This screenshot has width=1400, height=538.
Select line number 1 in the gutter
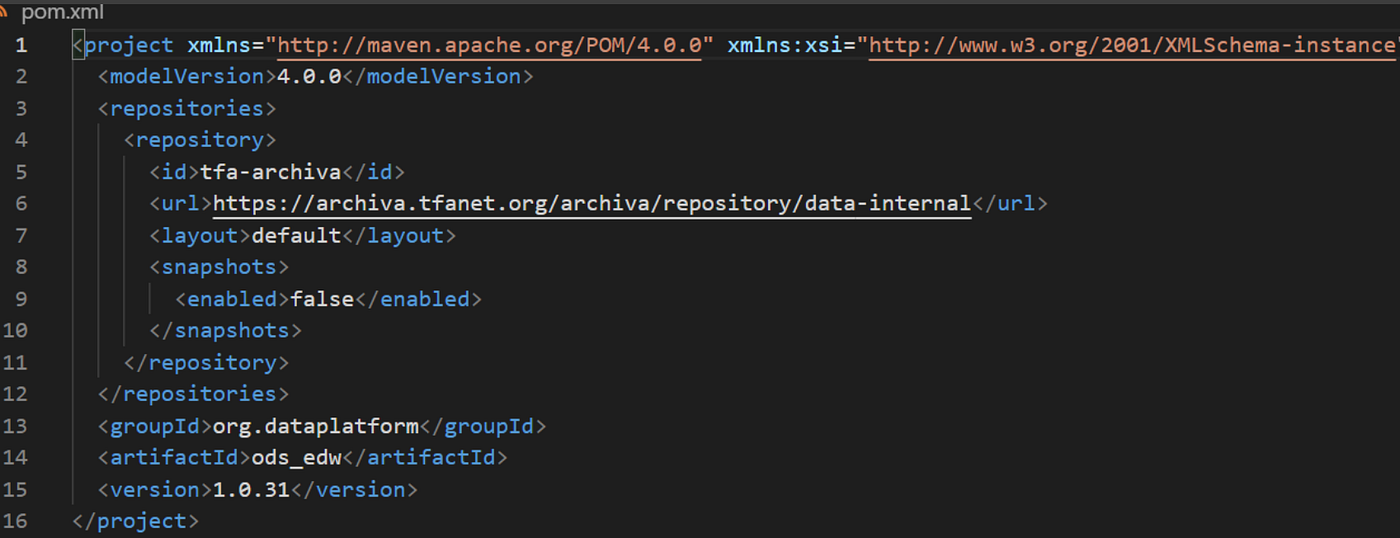(22, 45)
